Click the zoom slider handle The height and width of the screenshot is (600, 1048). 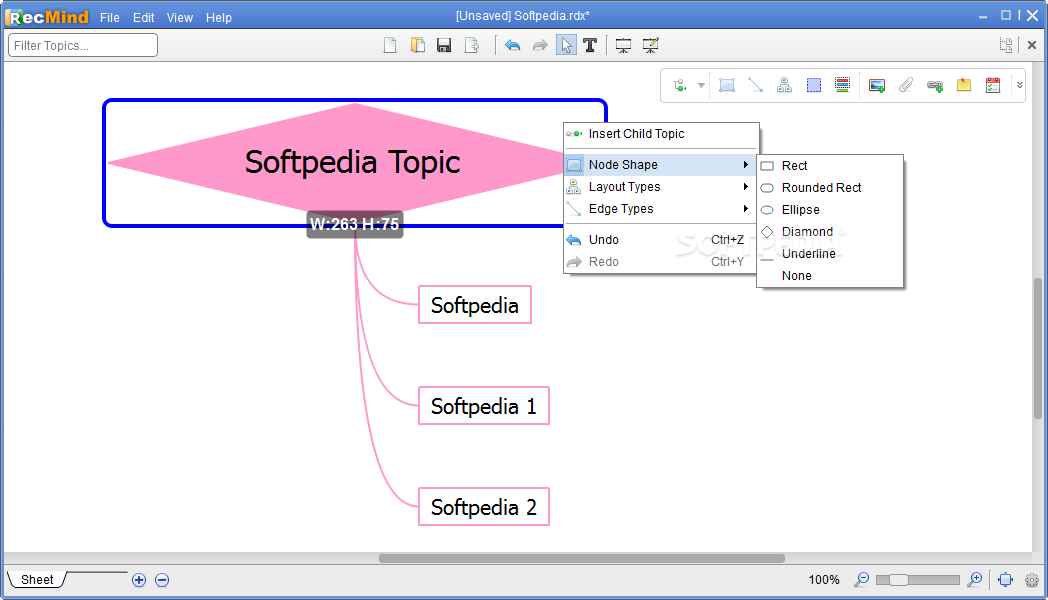898,579
